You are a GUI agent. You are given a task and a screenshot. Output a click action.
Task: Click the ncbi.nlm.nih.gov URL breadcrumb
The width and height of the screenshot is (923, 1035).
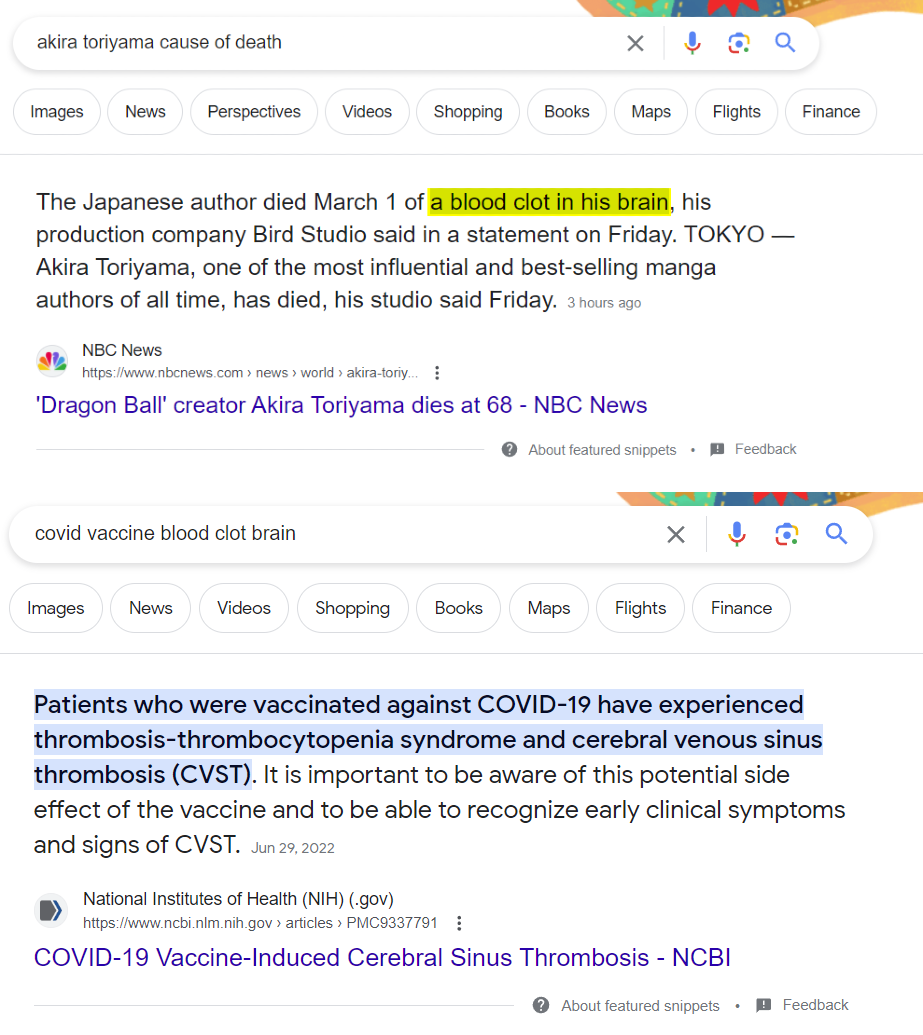point(260,923)
